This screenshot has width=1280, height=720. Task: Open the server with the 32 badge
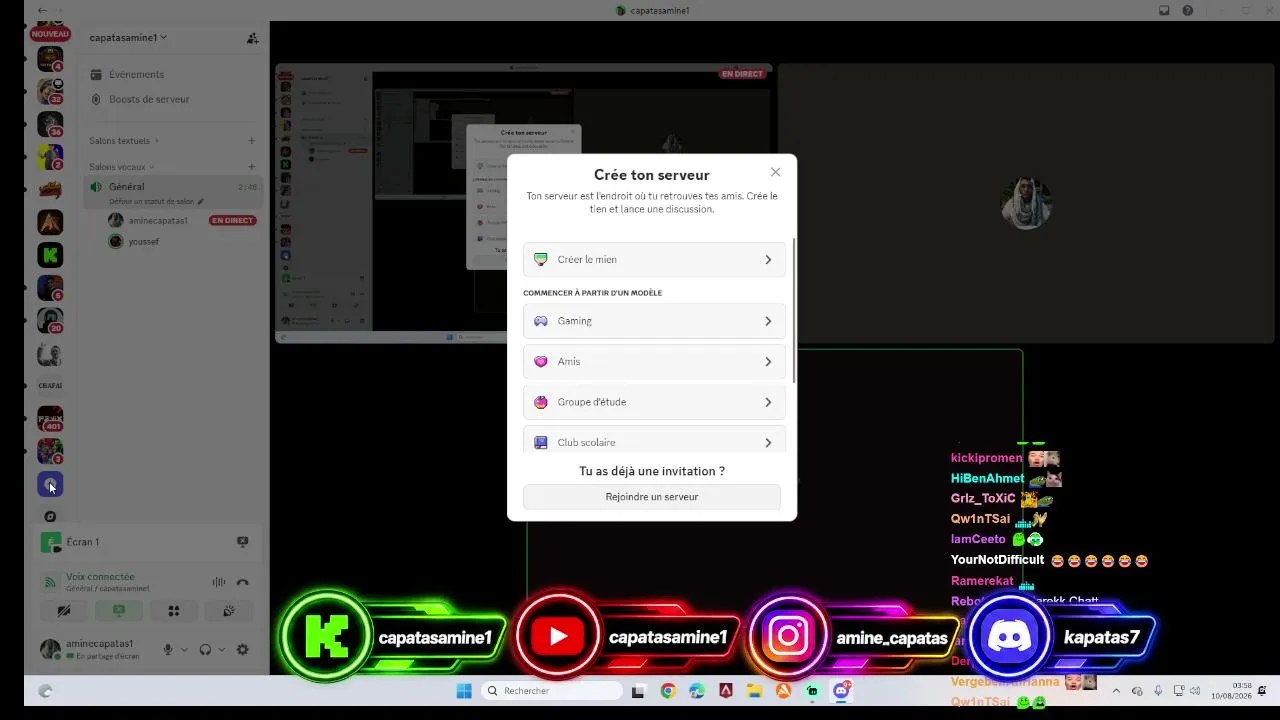50,91
